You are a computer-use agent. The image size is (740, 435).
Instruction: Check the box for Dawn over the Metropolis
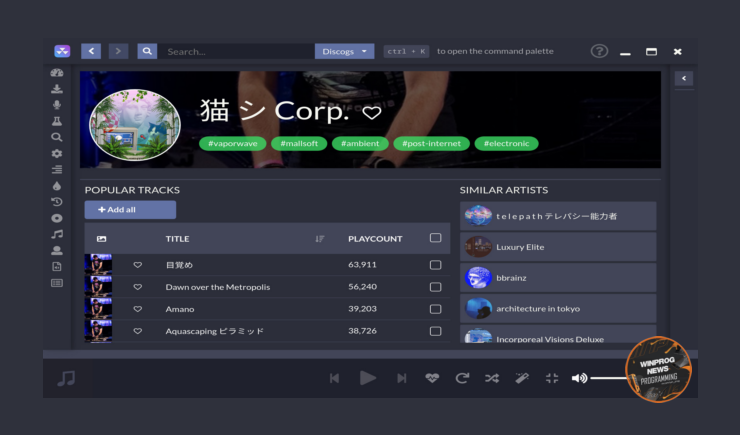435,287
